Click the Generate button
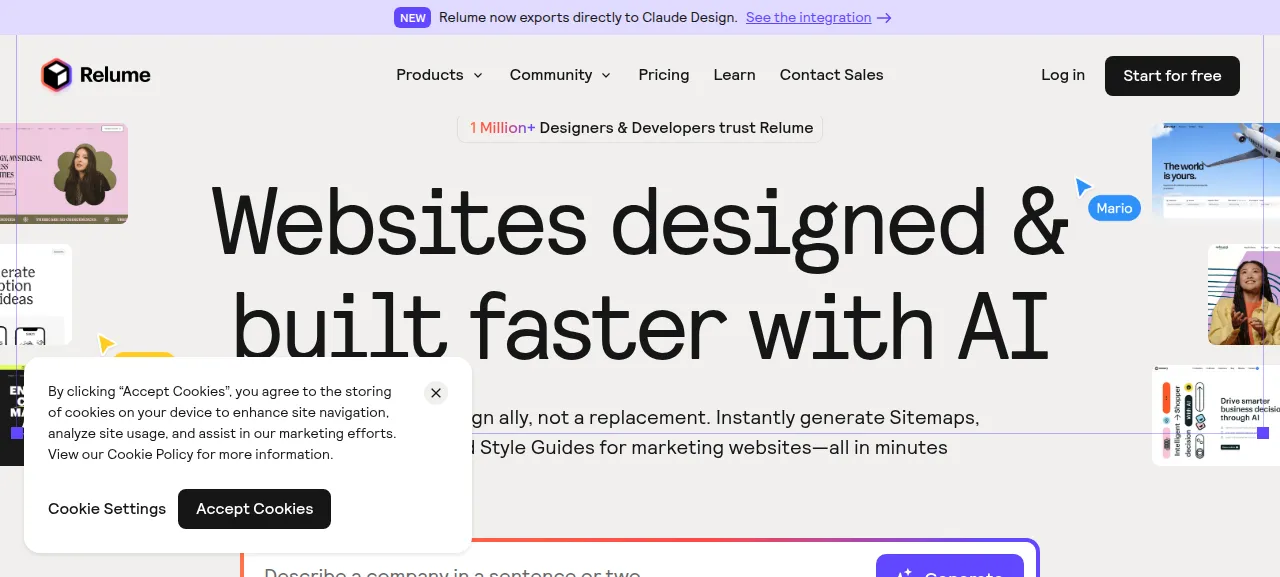The image size is (1280, 577). coord(950,566)
